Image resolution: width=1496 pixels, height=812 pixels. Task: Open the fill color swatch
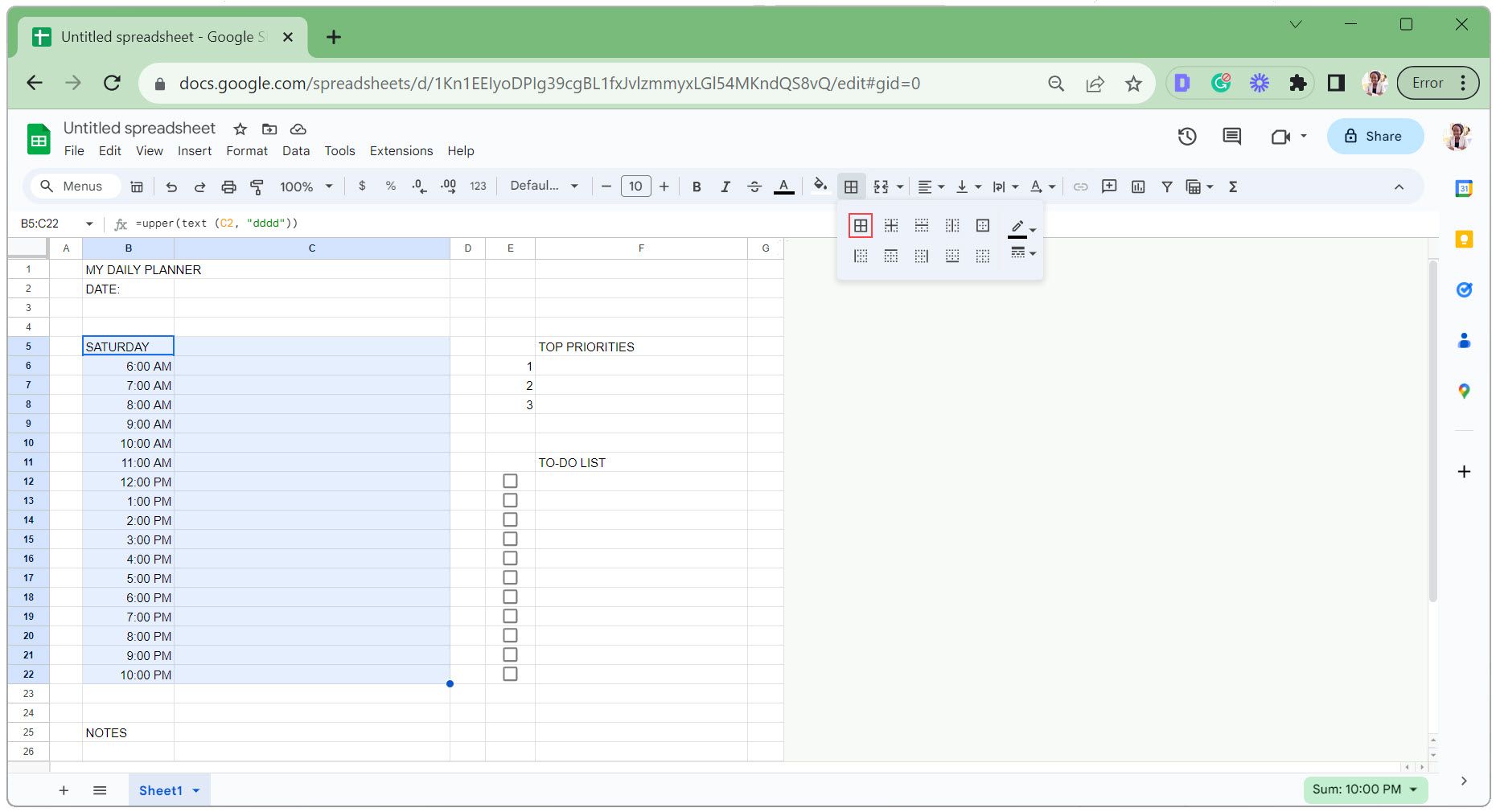pyautogui.click(x=820, y=186)
